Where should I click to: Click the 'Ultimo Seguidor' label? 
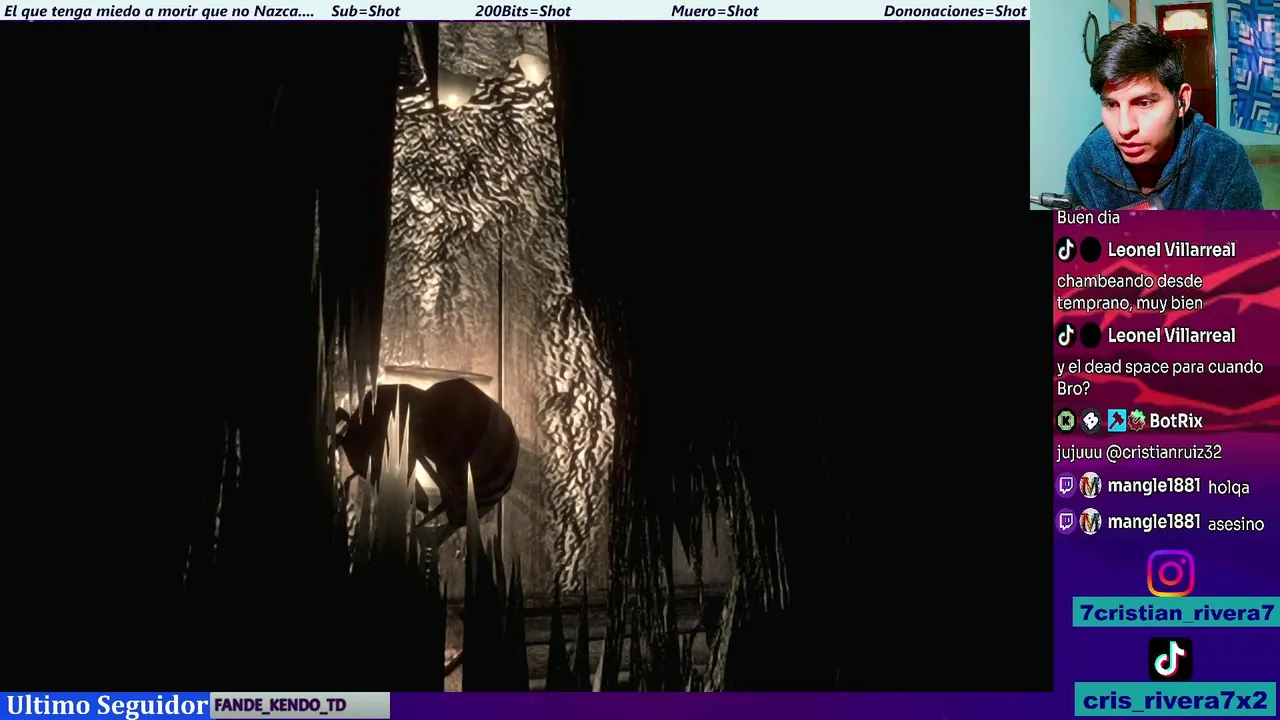pyautogui.click(x=107, y=705)
